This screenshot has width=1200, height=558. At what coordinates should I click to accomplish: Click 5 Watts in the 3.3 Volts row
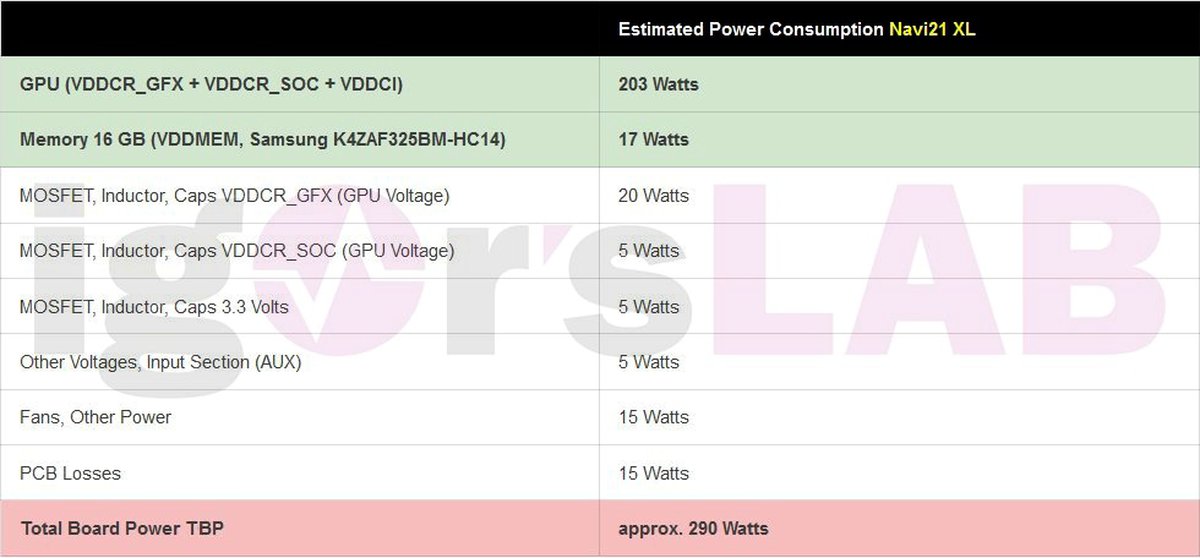(648, 307)
